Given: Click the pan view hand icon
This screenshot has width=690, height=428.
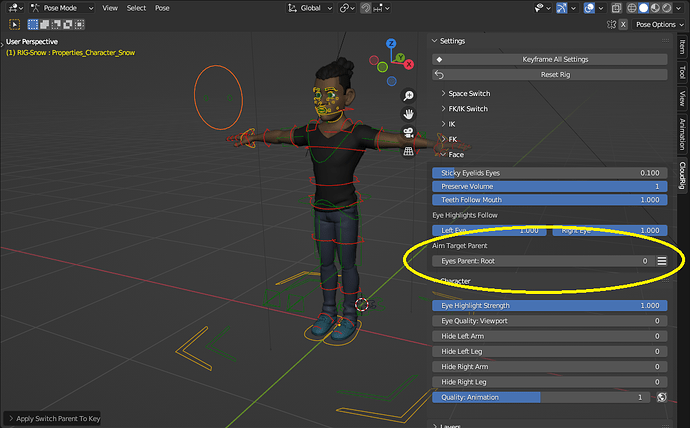Looking at the screenshot, I should [x=408, y=114].
